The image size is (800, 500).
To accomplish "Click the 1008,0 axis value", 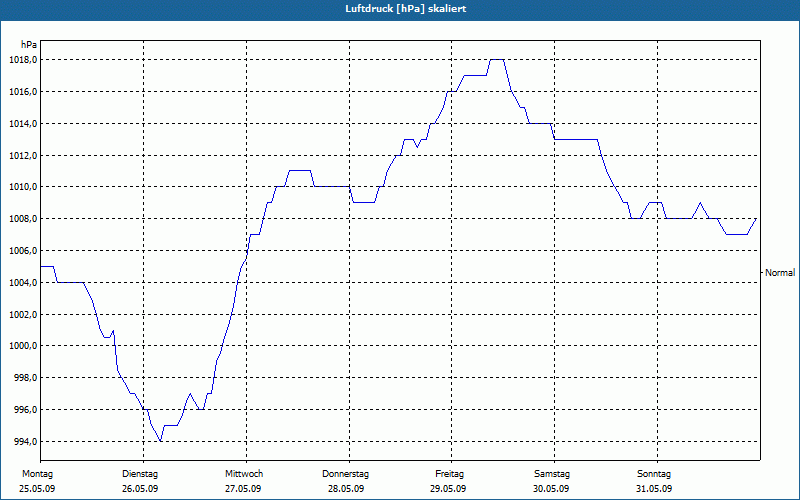I will pos(22,219).
